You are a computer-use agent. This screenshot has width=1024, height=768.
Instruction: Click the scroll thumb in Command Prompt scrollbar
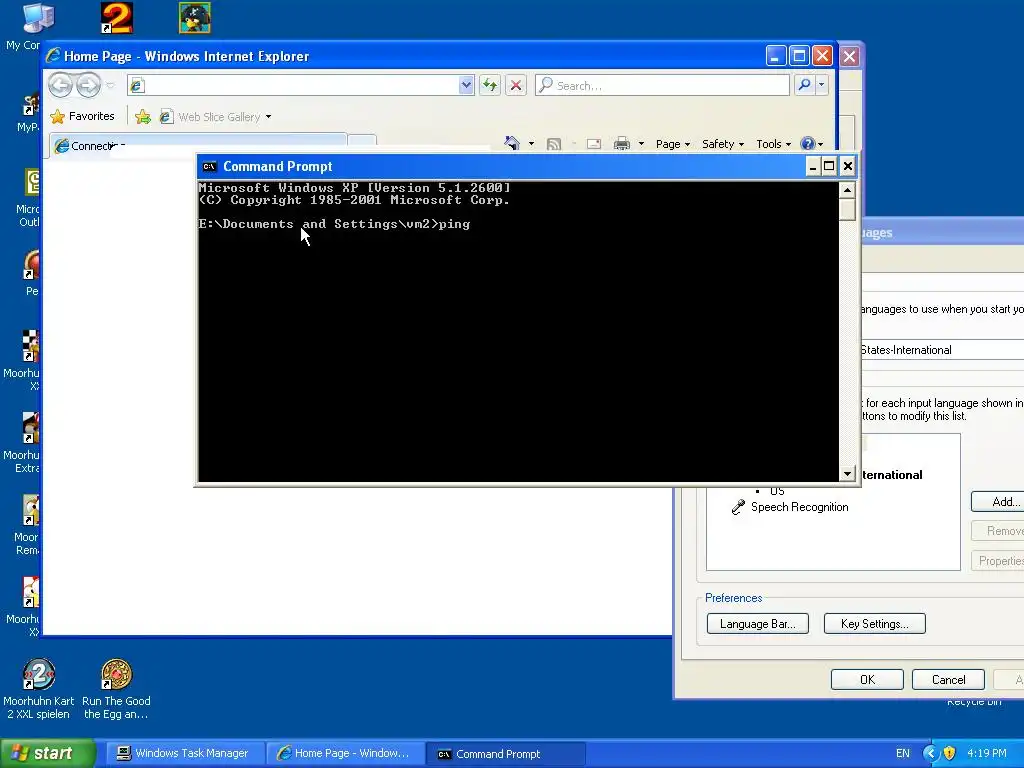[847, 209]
